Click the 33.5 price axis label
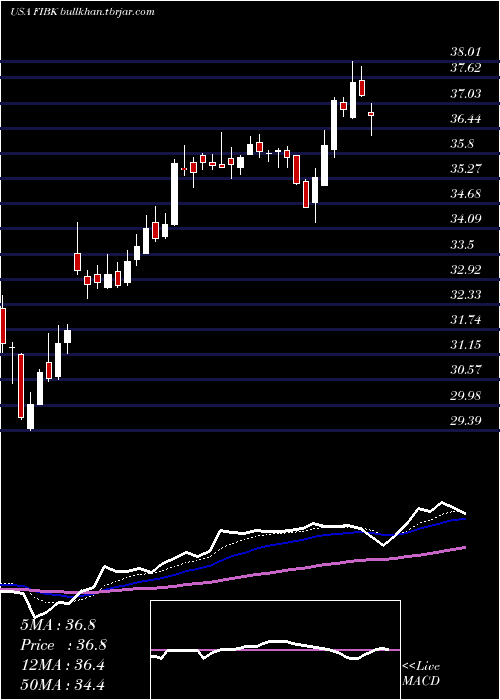This screenshot has height=700, width=500. click(x=462, y=245)
